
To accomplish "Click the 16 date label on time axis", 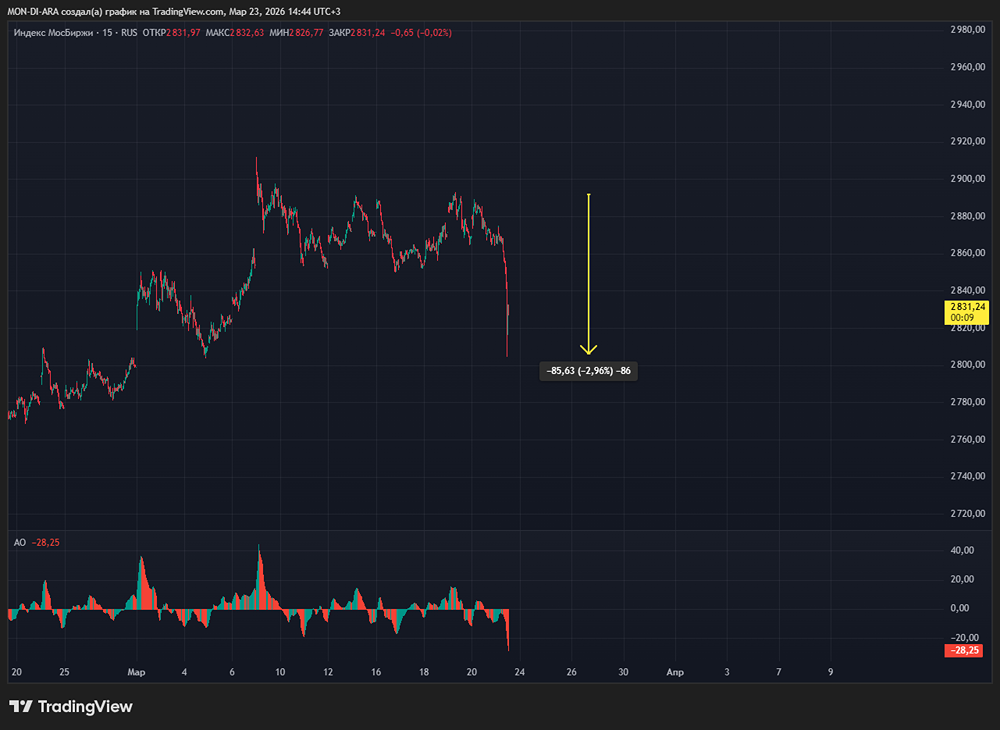I will pos(376,672).
